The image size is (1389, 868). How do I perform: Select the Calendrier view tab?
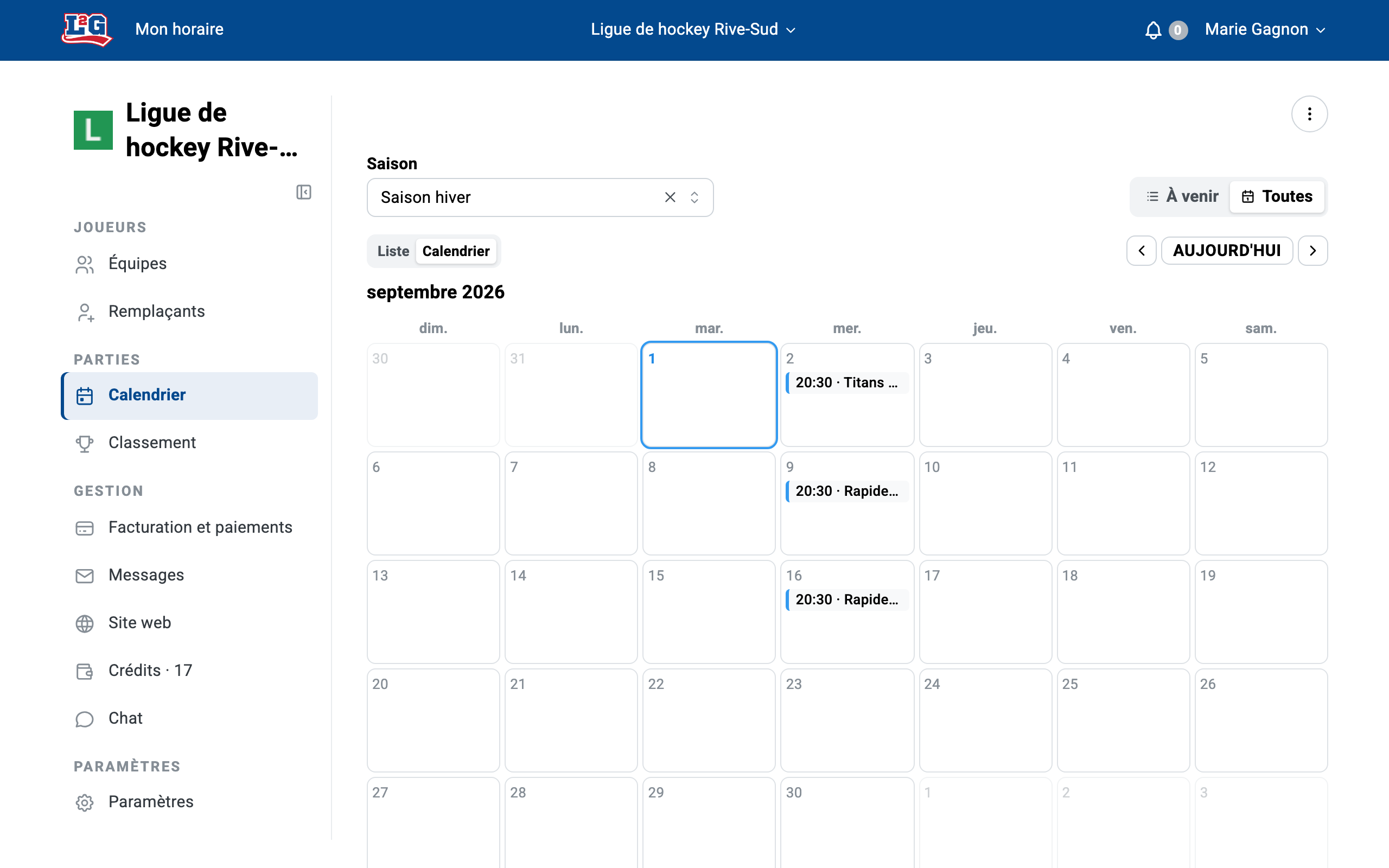(x=456, y=251)
